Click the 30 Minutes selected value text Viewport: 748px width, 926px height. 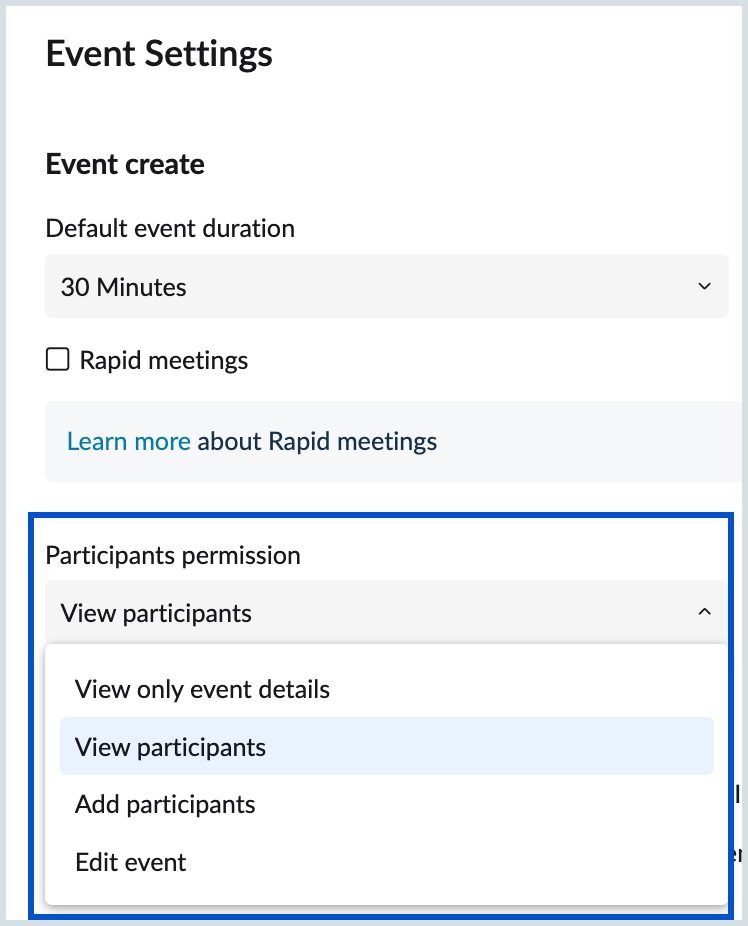tap(124, 287)
